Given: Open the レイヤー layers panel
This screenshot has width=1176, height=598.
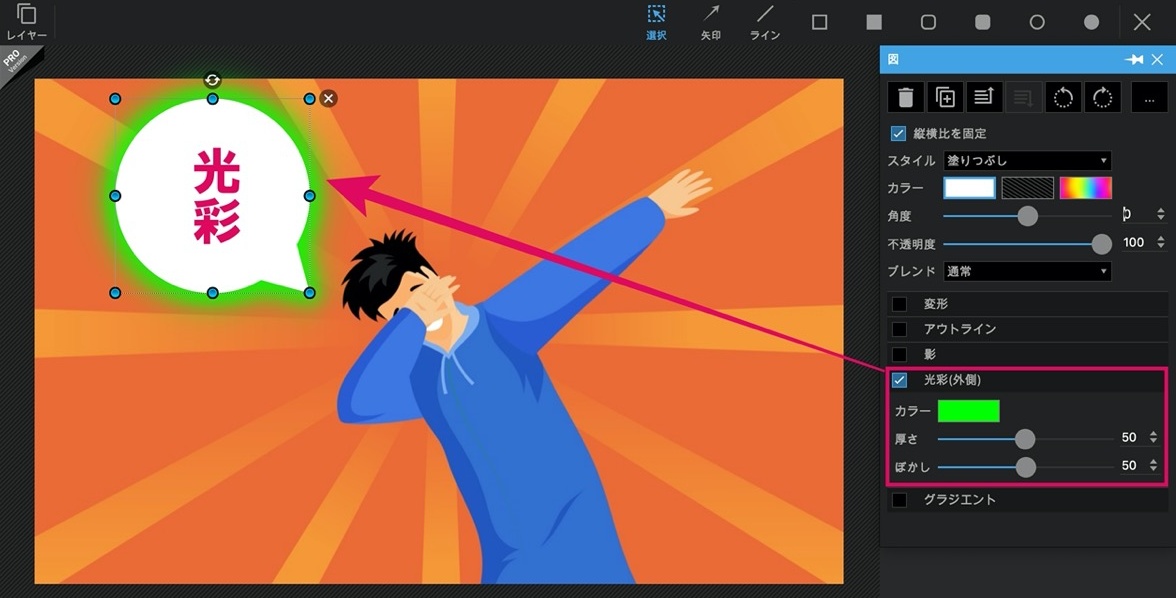Looking at the screenshot, I should click(x=26, y=22).
